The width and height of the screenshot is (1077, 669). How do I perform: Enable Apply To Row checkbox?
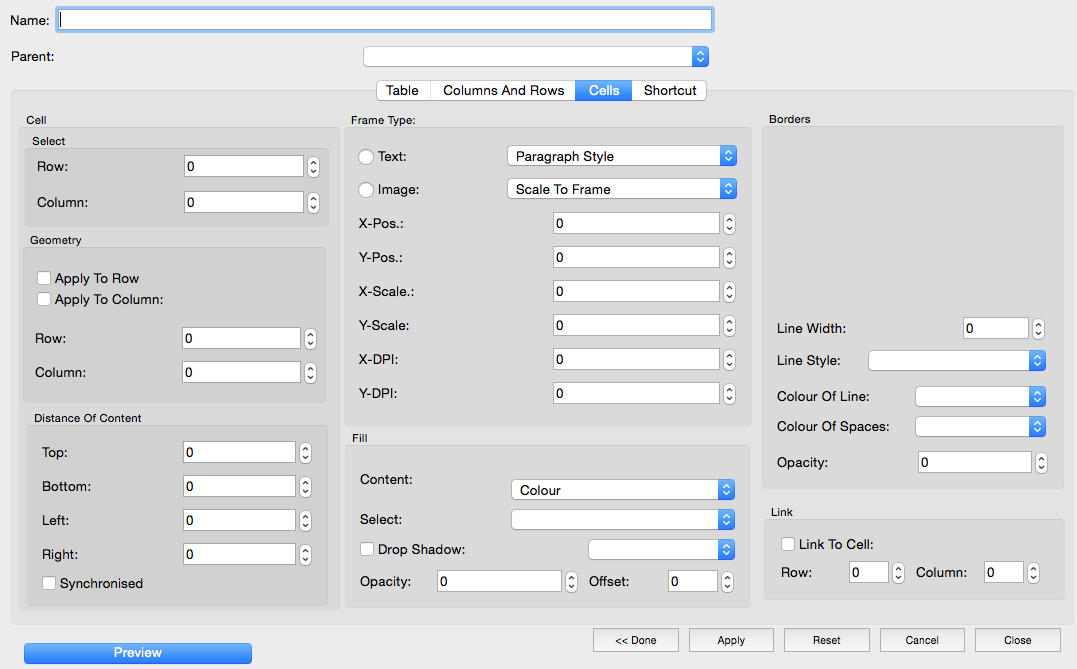[x=44, y=278]
